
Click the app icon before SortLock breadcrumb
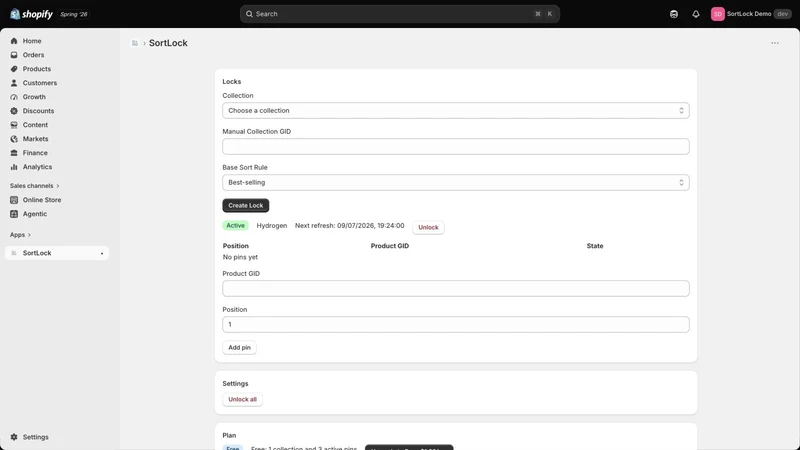click(x=135, y=43)
